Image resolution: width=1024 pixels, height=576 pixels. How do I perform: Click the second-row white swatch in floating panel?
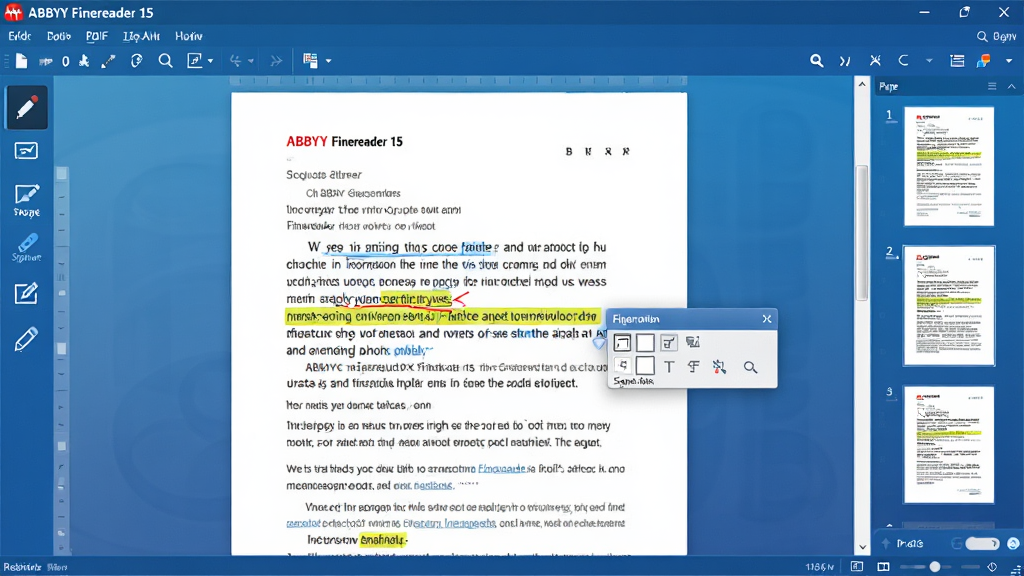click(x=645, y=366)
